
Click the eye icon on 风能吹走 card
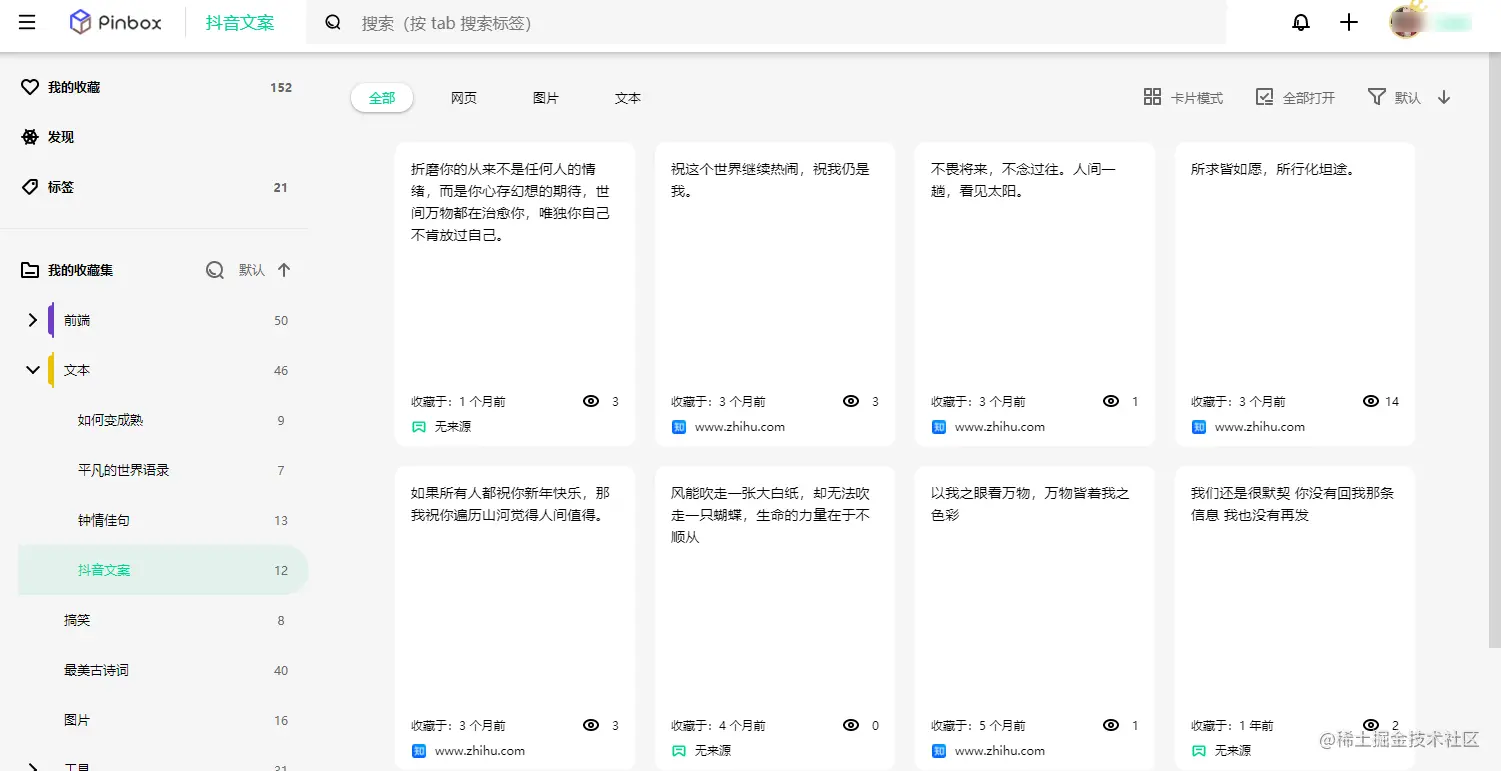coord(851,726)
